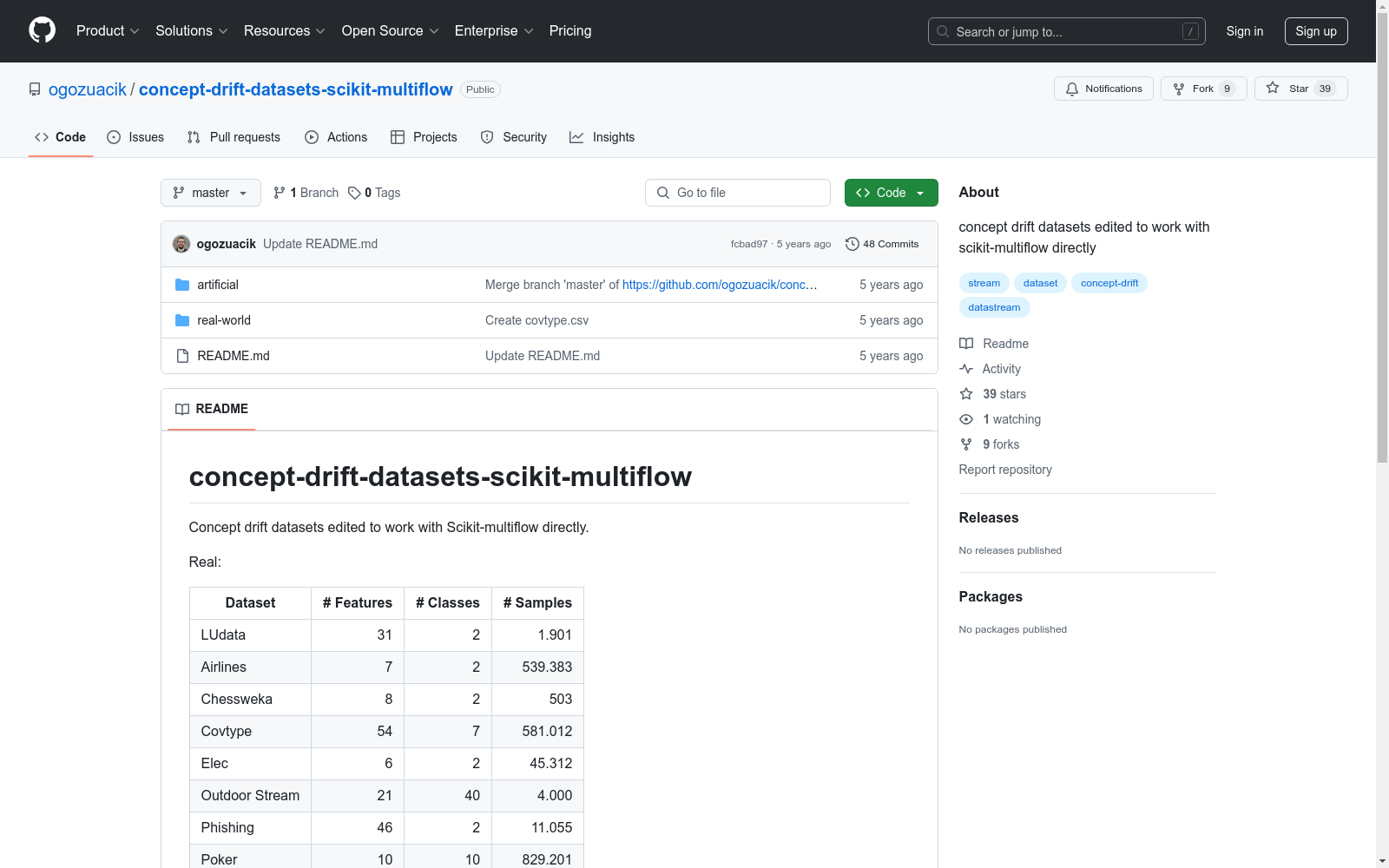Click the Public visibility badge
Viewport: 1389px width, 868px height.
pyautogui.click(x=480, y=89)
